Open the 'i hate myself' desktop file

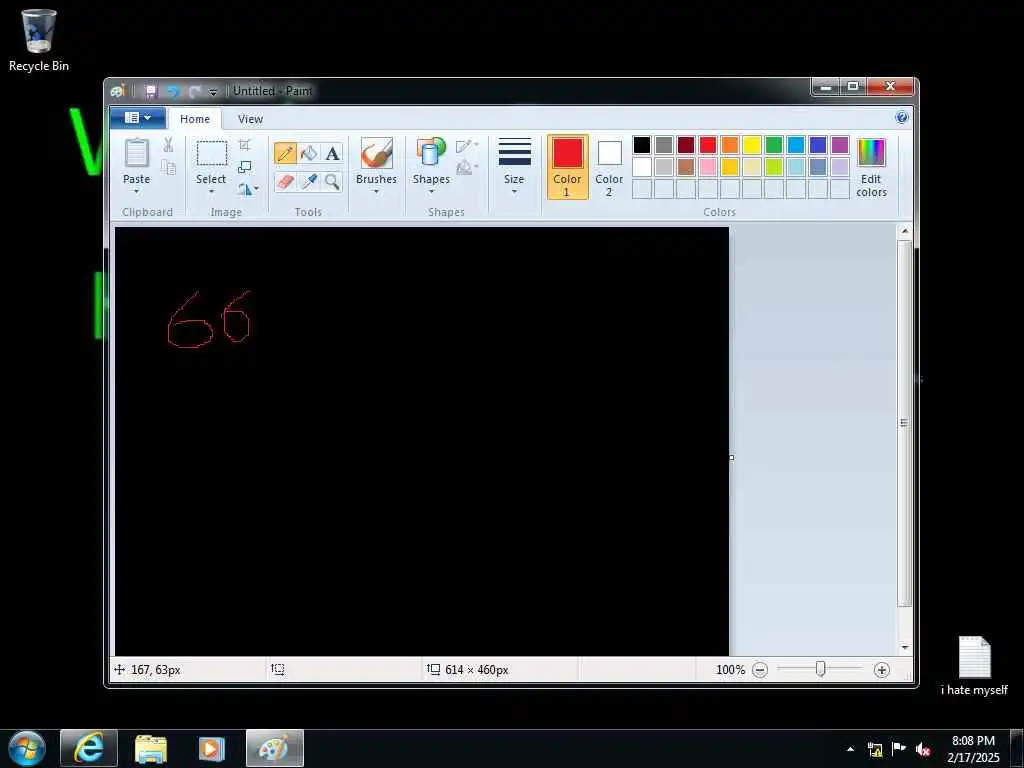(x=974, y=666)
